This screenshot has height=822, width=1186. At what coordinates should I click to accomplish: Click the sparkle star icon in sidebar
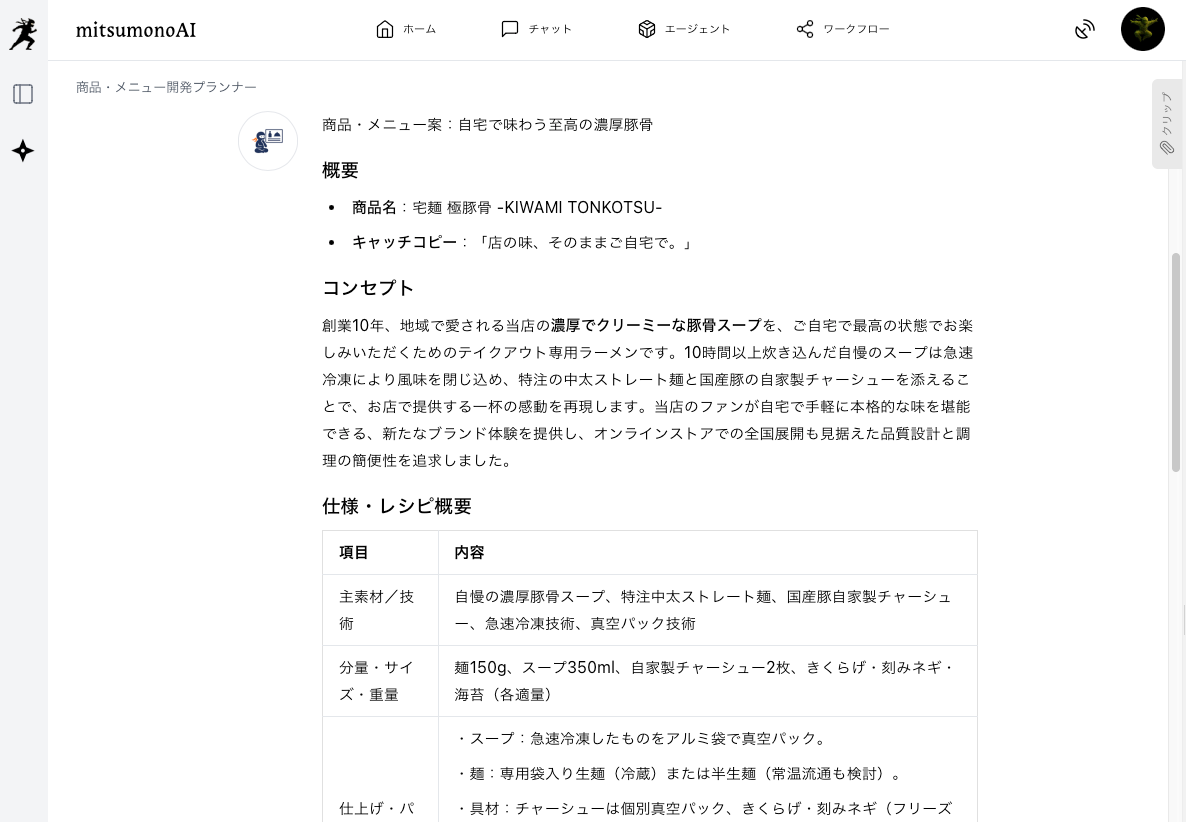[x=23, y=151]
